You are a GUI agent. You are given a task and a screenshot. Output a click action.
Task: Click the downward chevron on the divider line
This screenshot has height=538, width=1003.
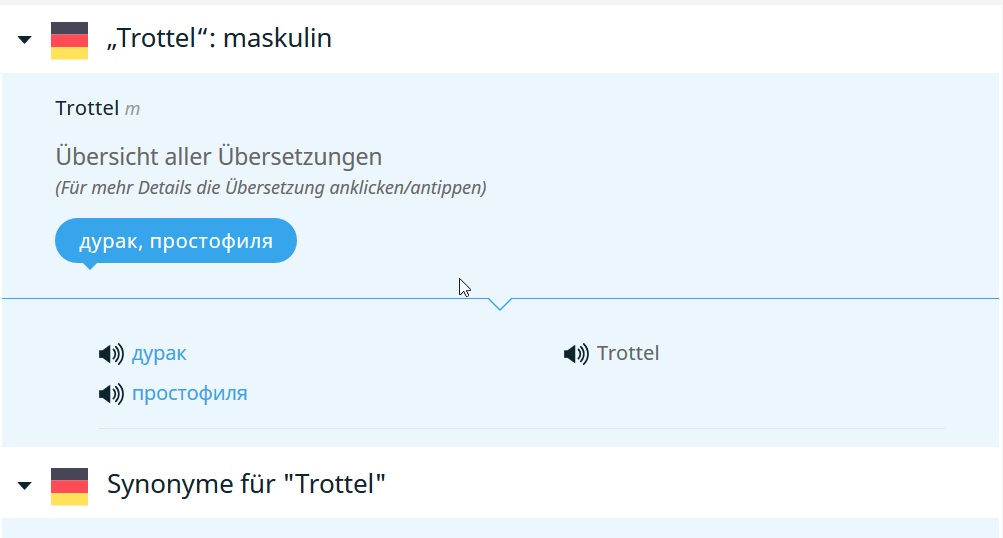pyautogui.click(x=500, y=304)
